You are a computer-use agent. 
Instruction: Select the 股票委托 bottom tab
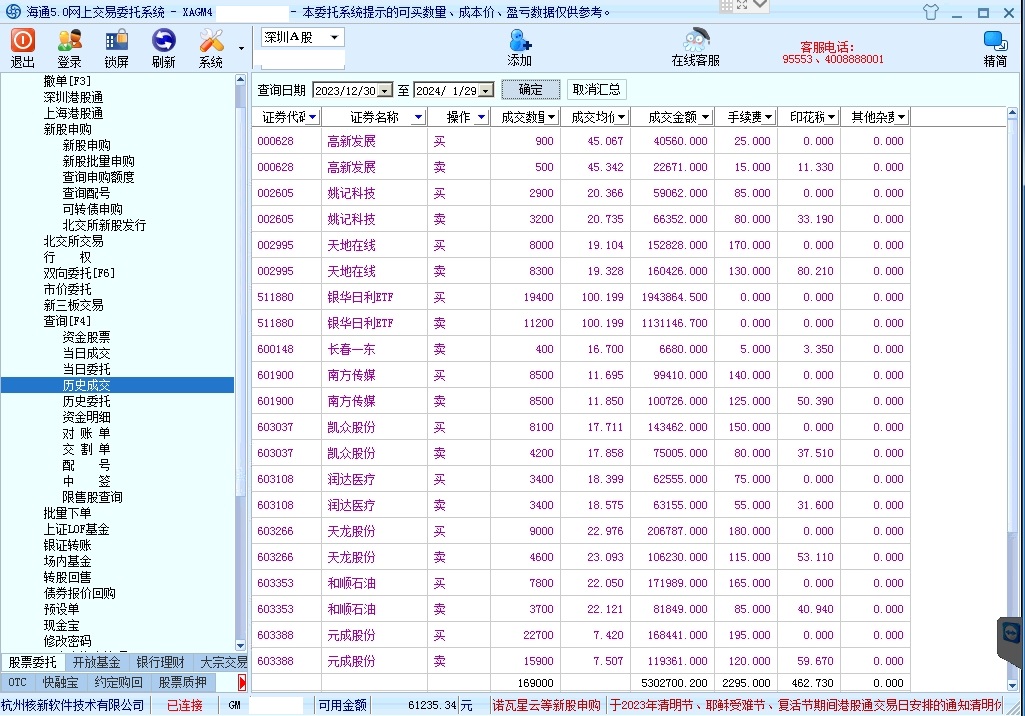pyautogui.click(x=33, y=662)
